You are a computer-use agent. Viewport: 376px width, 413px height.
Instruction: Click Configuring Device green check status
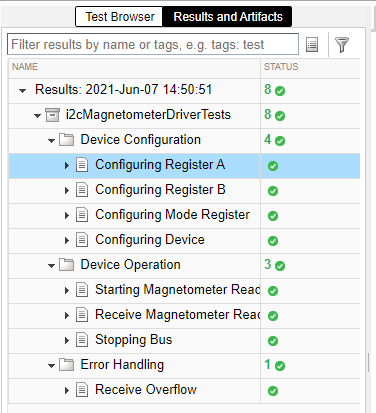pyautogui.click(x=273, y=241)
